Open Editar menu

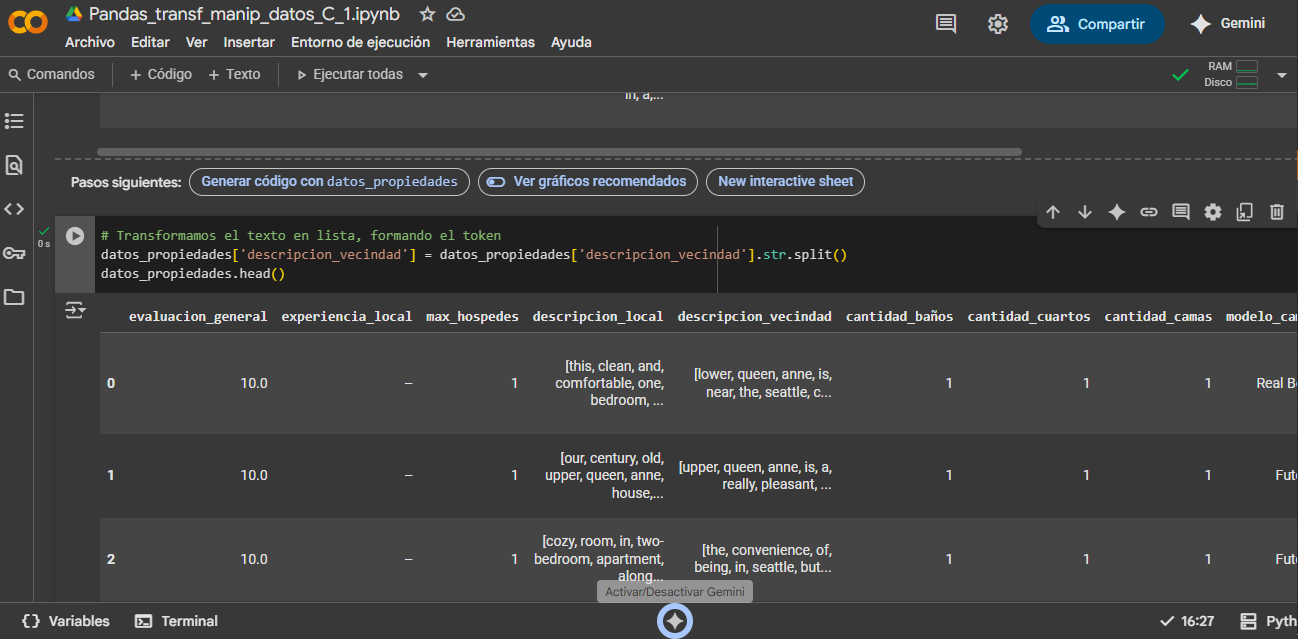[150, 42]
